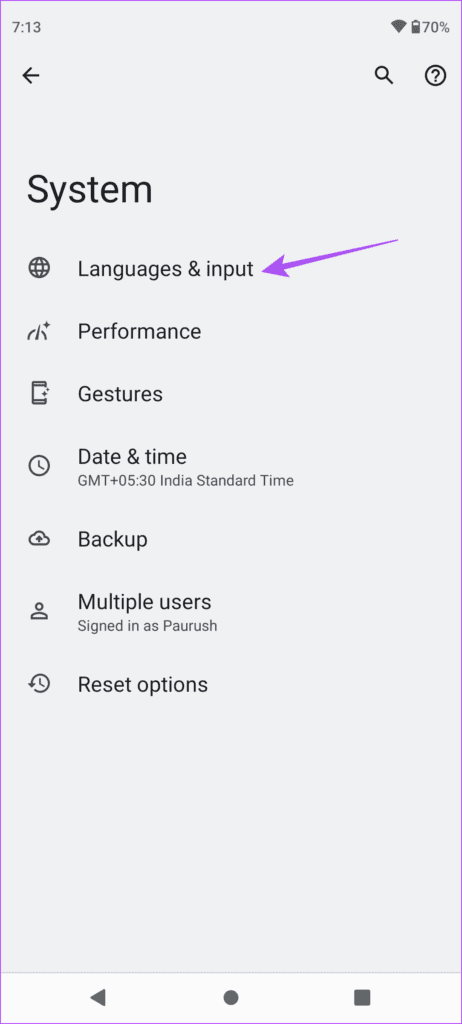This screenshot has width=462, height=1024.
Task: Choose Reset options
Action: point(231,684)
